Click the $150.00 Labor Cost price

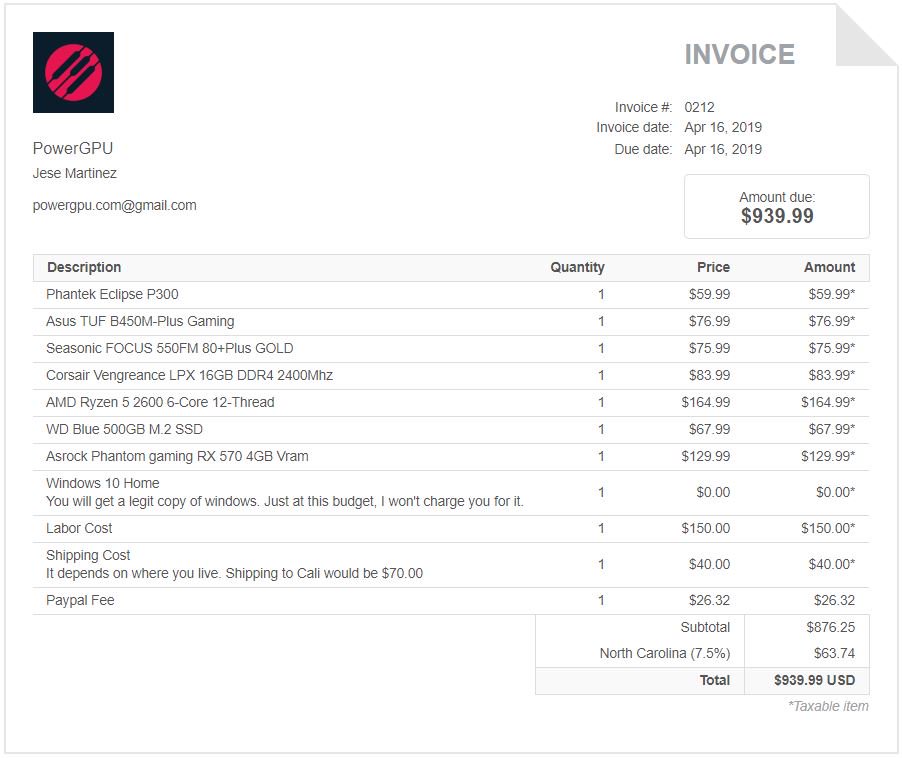(705, 529)
